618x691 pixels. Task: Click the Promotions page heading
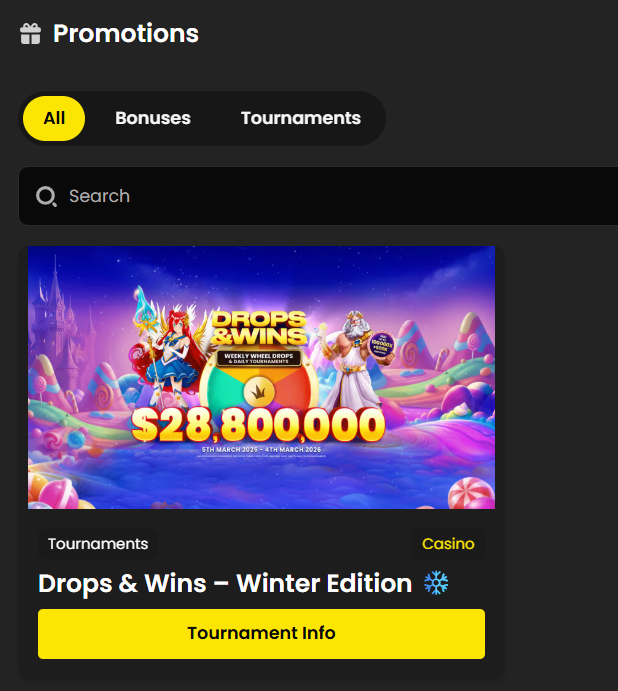pos(126,33)
